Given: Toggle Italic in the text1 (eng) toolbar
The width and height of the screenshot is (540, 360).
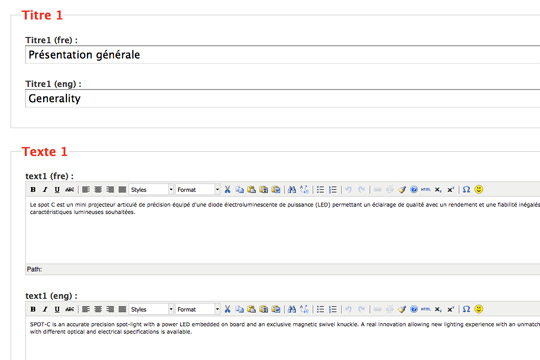Looking at the screenshot, I should pos(45,309).
